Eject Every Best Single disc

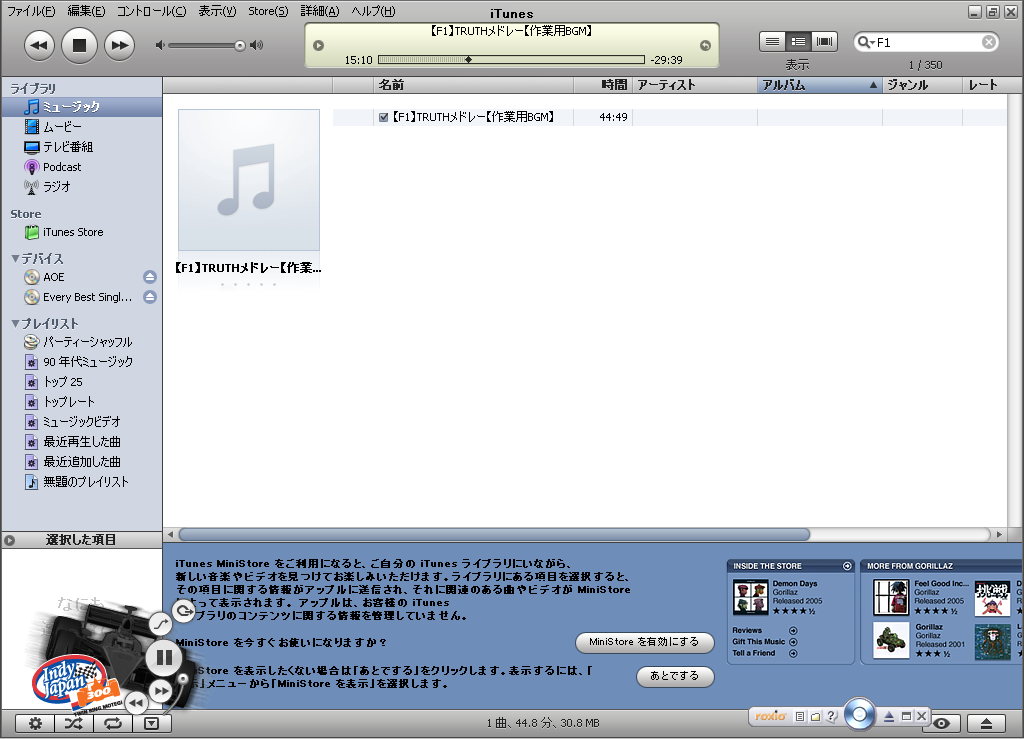pos(150,297)
